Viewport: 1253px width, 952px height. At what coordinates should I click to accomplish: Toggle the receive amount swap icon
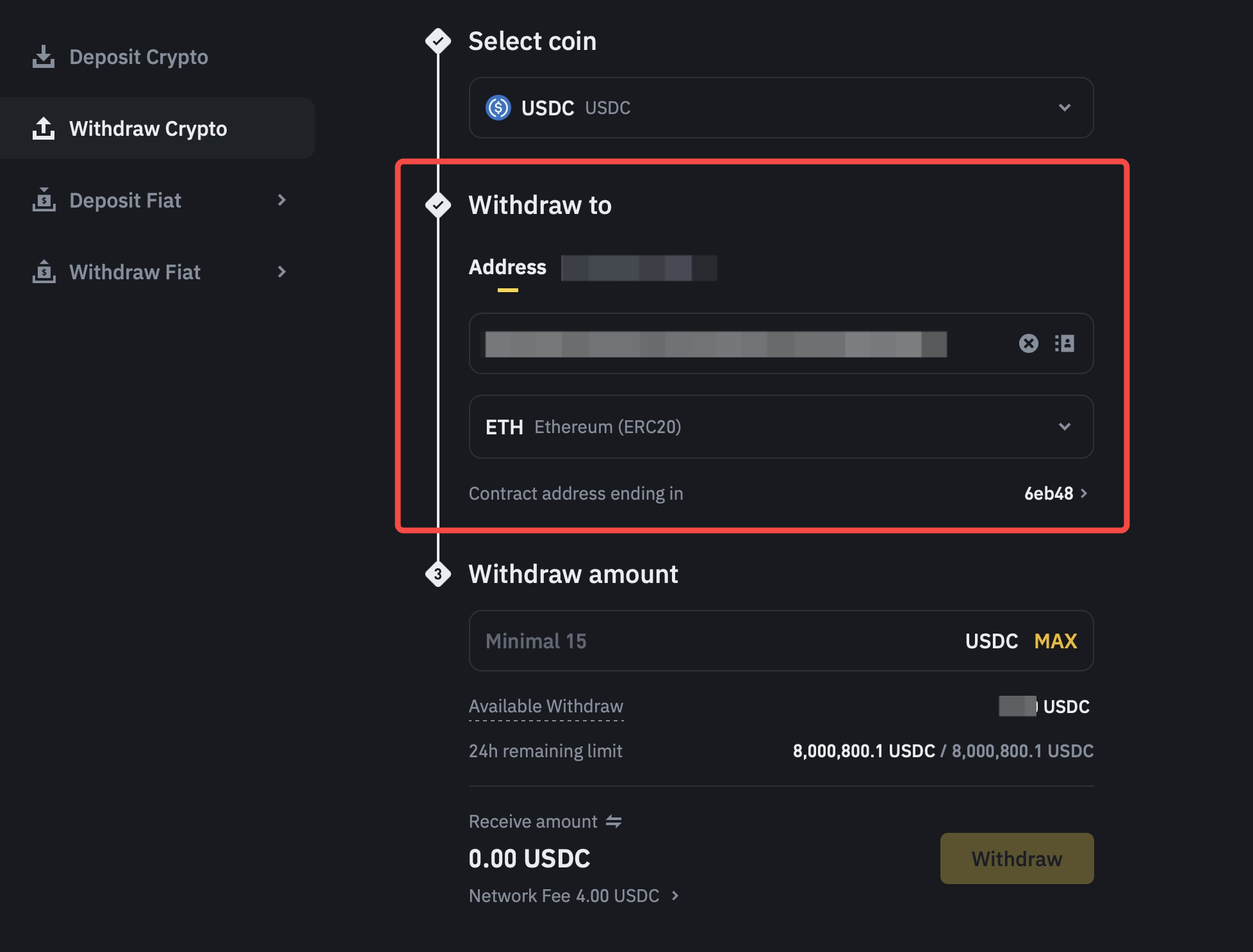pos(614,821)
